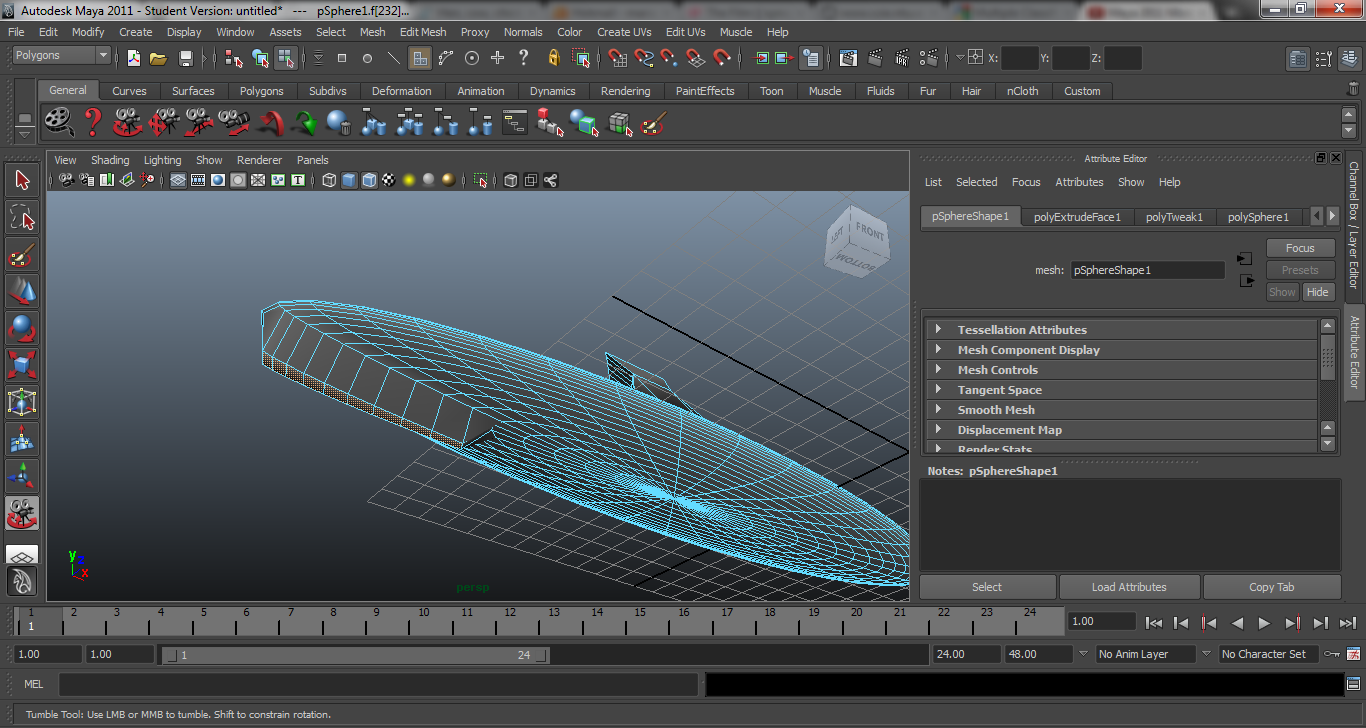The height and width of the screenshot is (728, 1366).
Task: Activate the Scale tool cube icon
Action: click(x=22, y=365)
